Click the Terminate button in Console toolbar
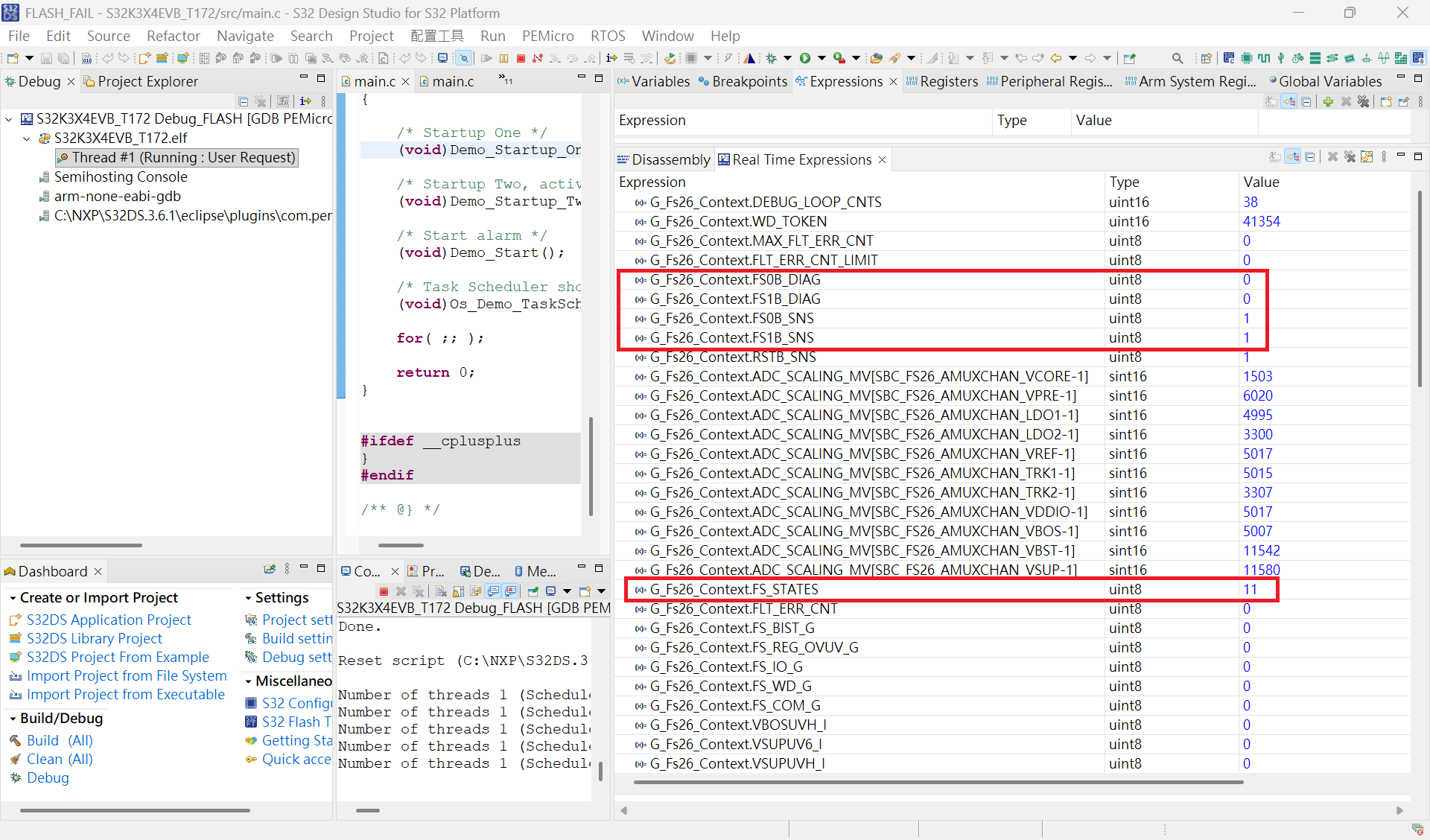 click(x=384, y=591)
